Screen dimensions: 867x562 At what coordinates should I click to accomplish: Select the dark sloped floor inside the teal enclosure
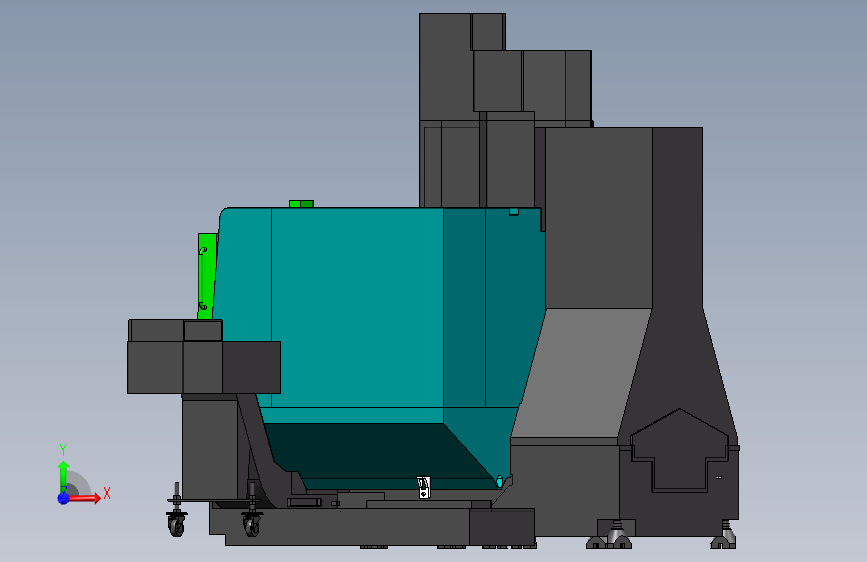[377, 451]
